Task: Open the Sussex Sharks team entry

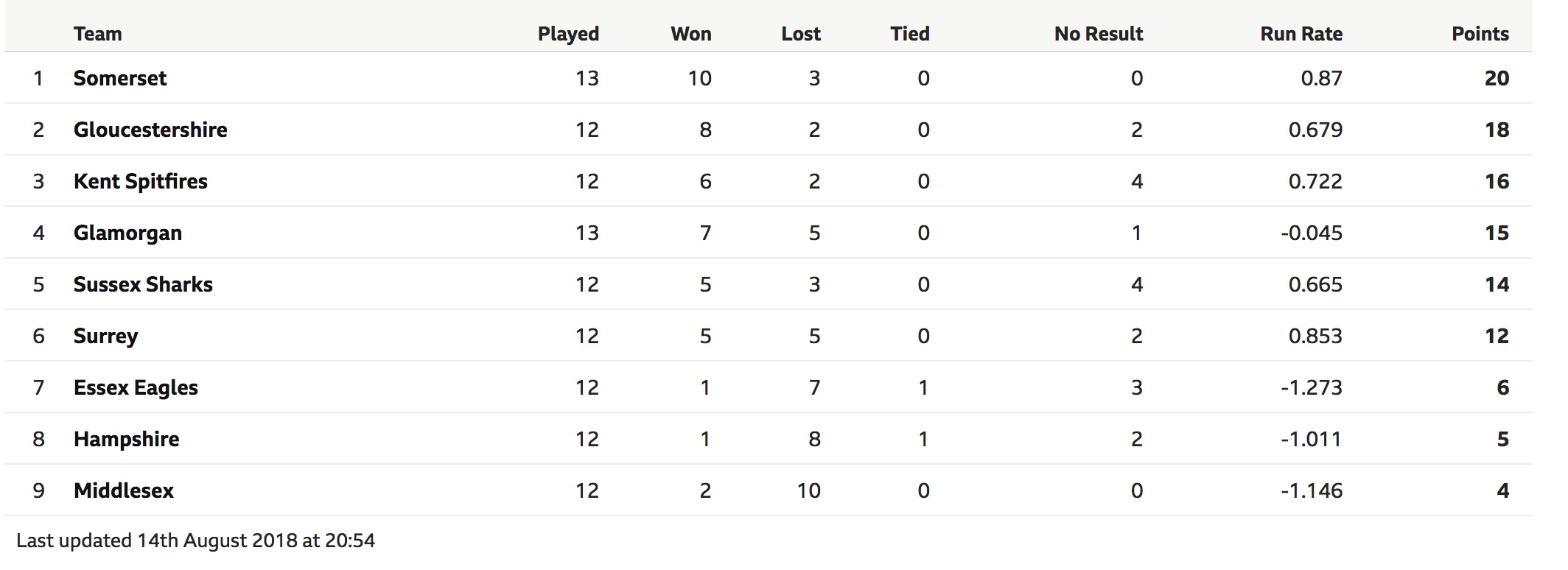Action: click(143, 284)
